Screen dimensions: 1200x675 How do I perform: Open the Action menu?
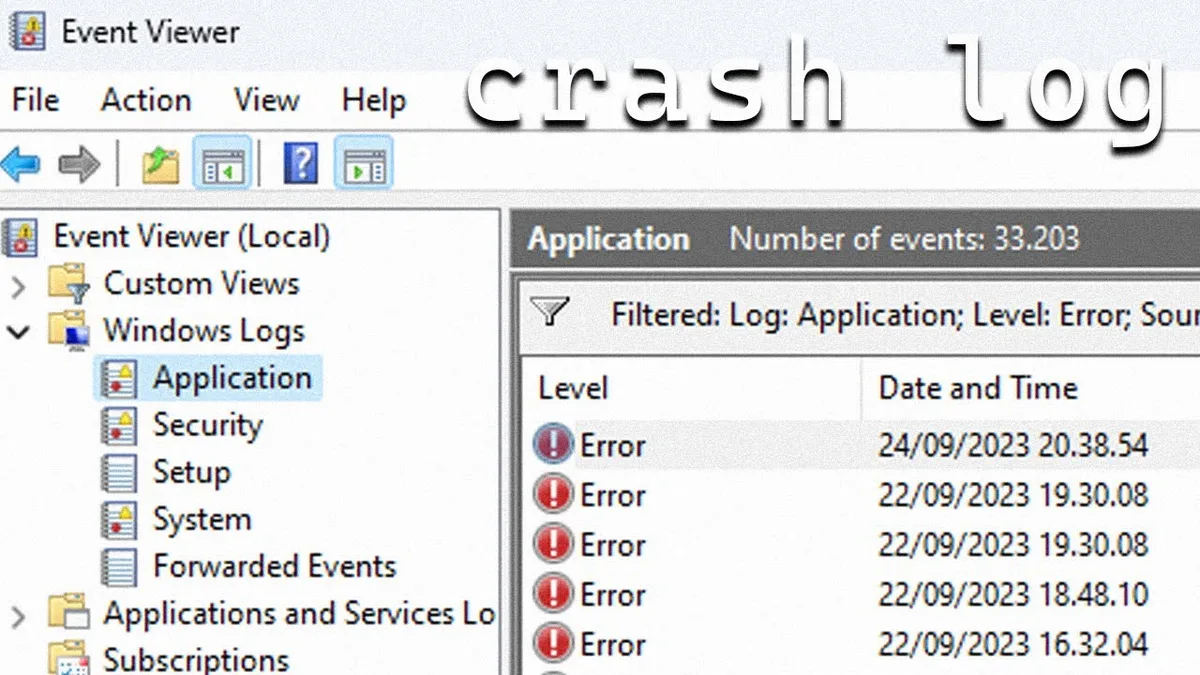(146, 100)
